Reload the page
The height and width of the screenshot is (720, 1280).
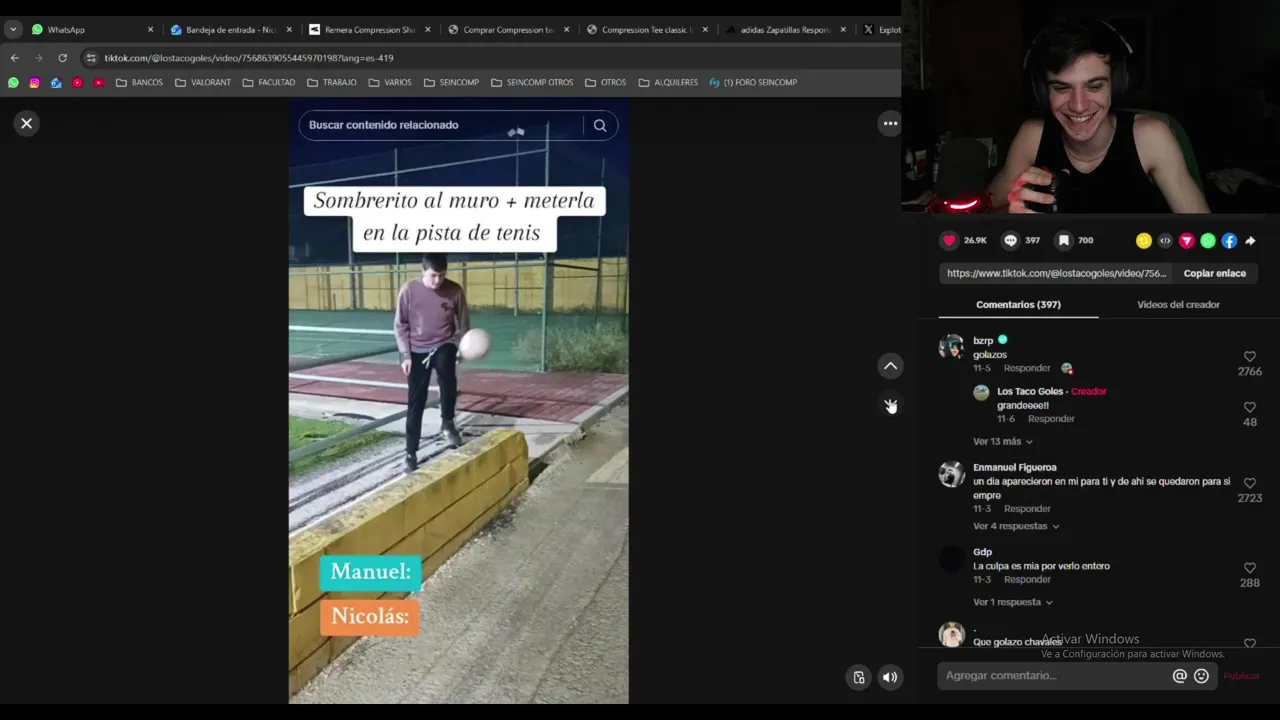[62, 58]
